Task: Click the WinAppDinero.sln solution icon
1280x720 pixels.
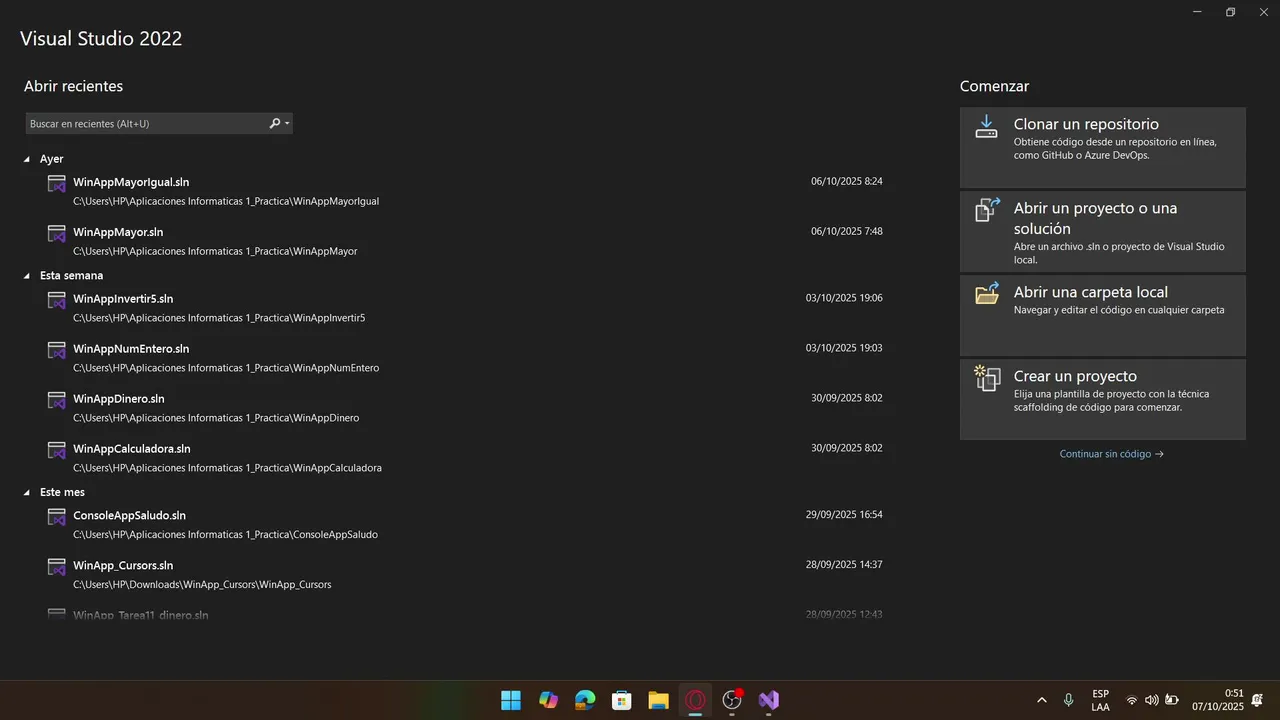Action: pos(56,400)
